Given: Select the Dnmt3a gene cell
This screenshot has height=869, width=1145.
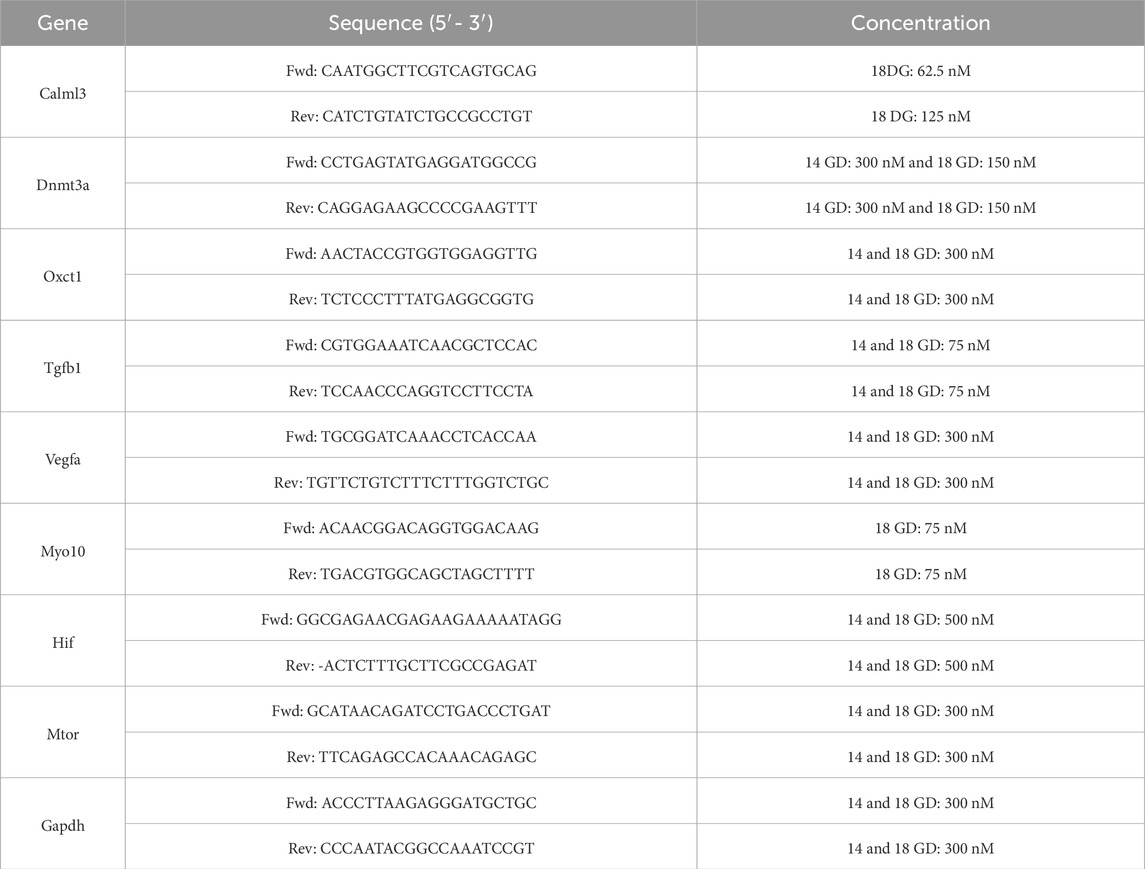Looking at the screenshot, I should coord(62,184).
